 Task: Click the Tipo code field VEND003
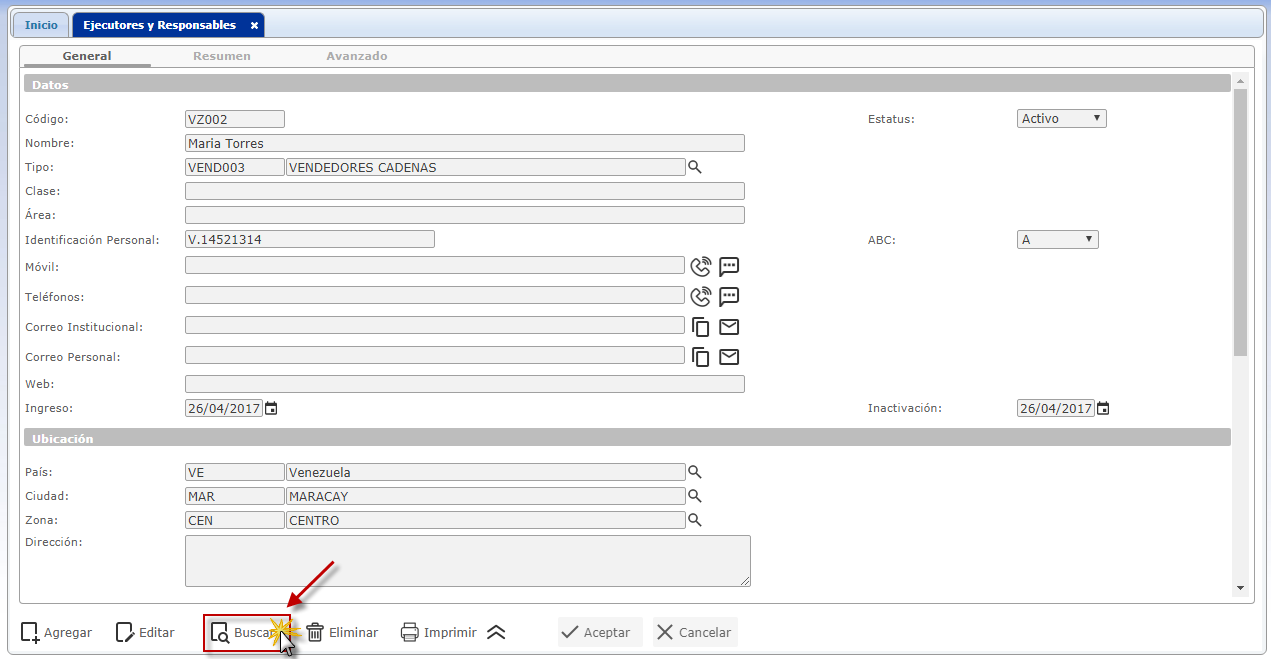pyautogui.click(x=235, y=167)
